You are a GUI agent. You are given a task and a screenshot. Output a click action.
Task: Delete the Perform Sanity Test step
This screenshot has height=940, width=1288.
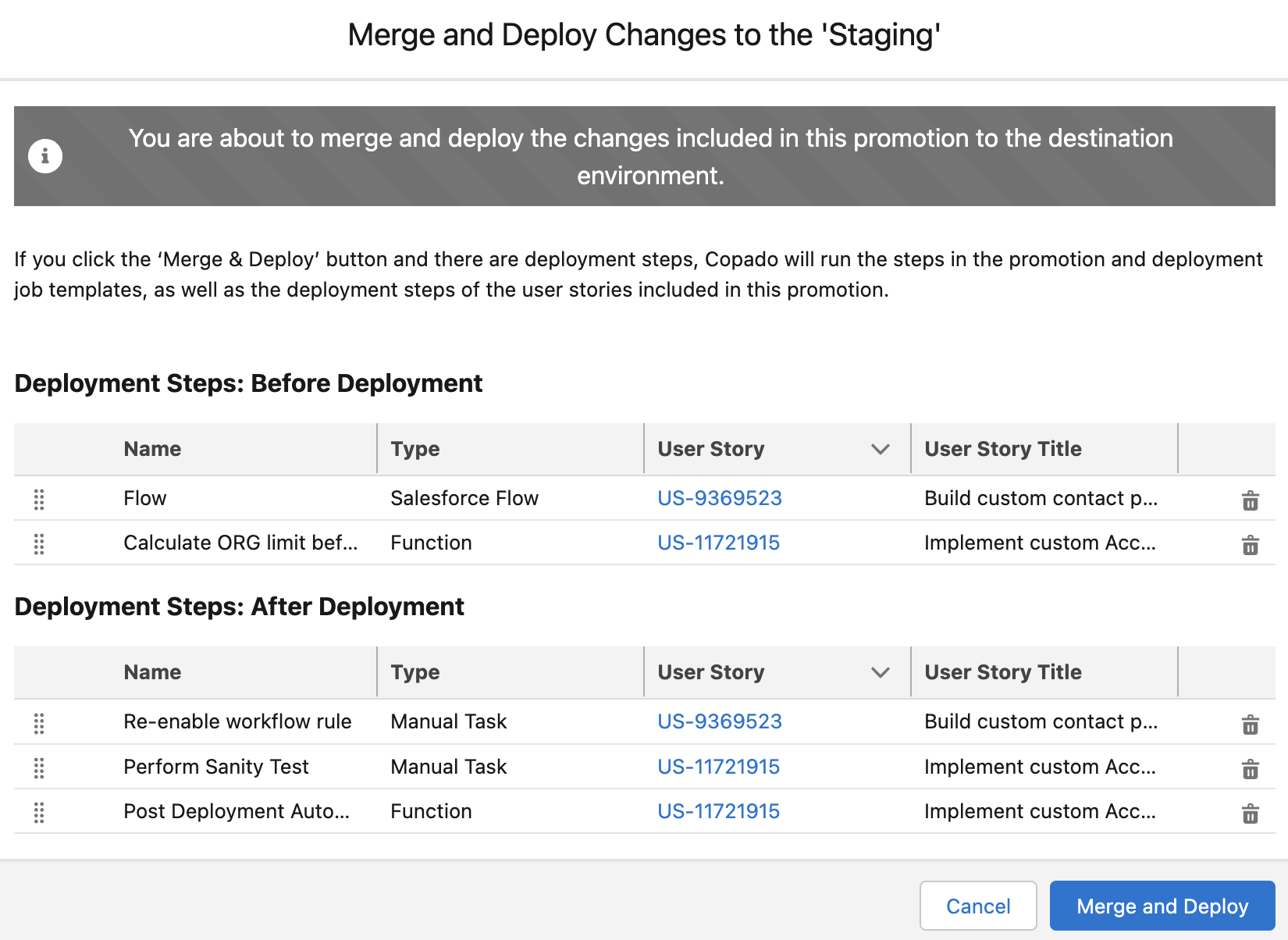click(x=1250, y=768)
